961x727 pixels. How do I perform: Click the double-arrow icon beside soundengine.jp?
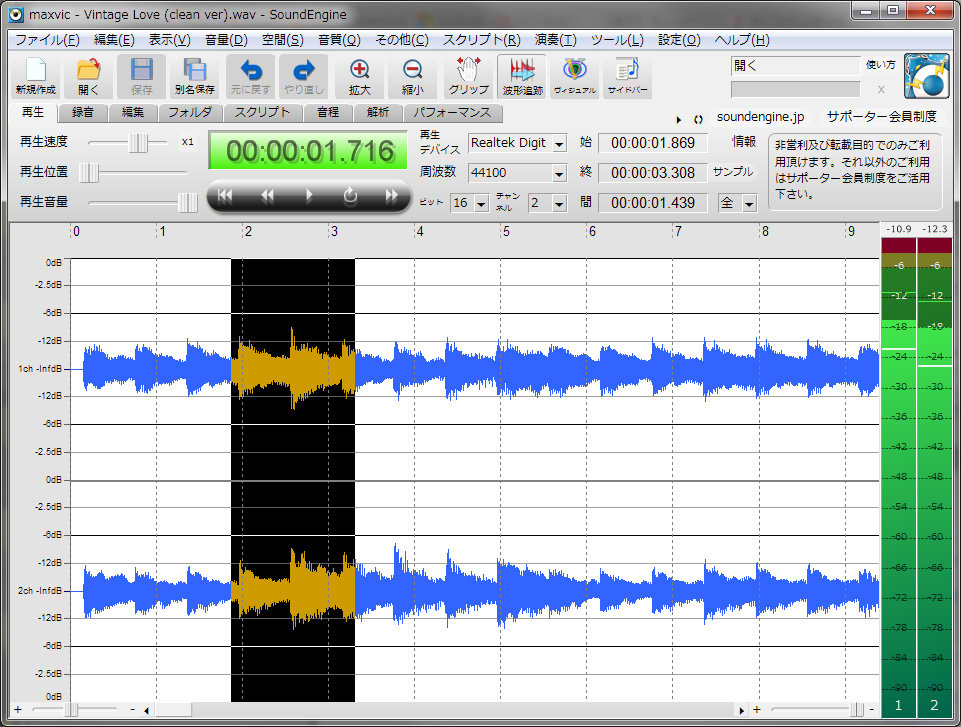(x=698, y=120)
